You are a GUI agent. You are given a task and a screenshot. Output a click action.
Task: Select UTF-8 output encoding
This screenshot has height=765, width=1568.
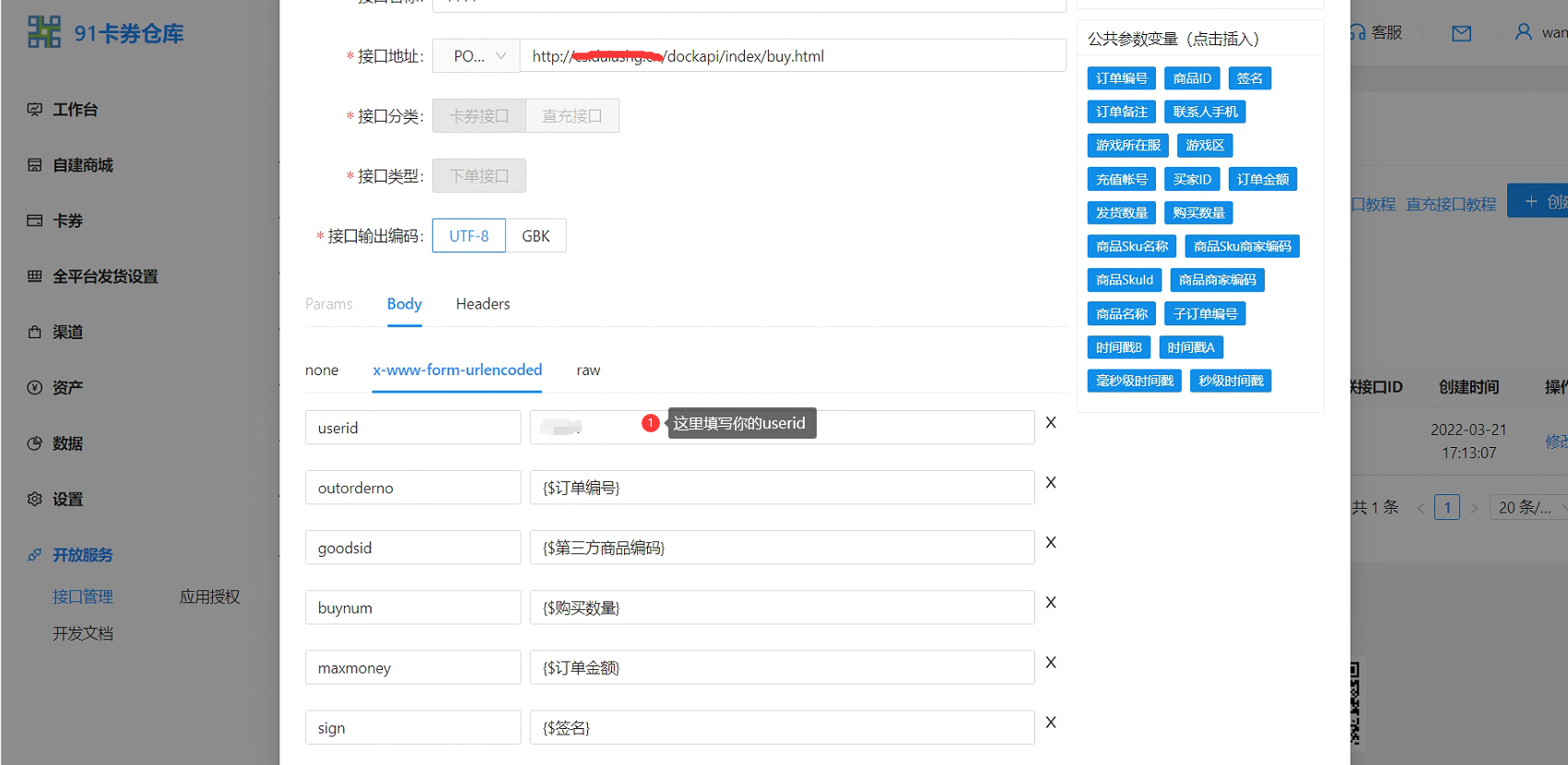(x=469, y=236)
